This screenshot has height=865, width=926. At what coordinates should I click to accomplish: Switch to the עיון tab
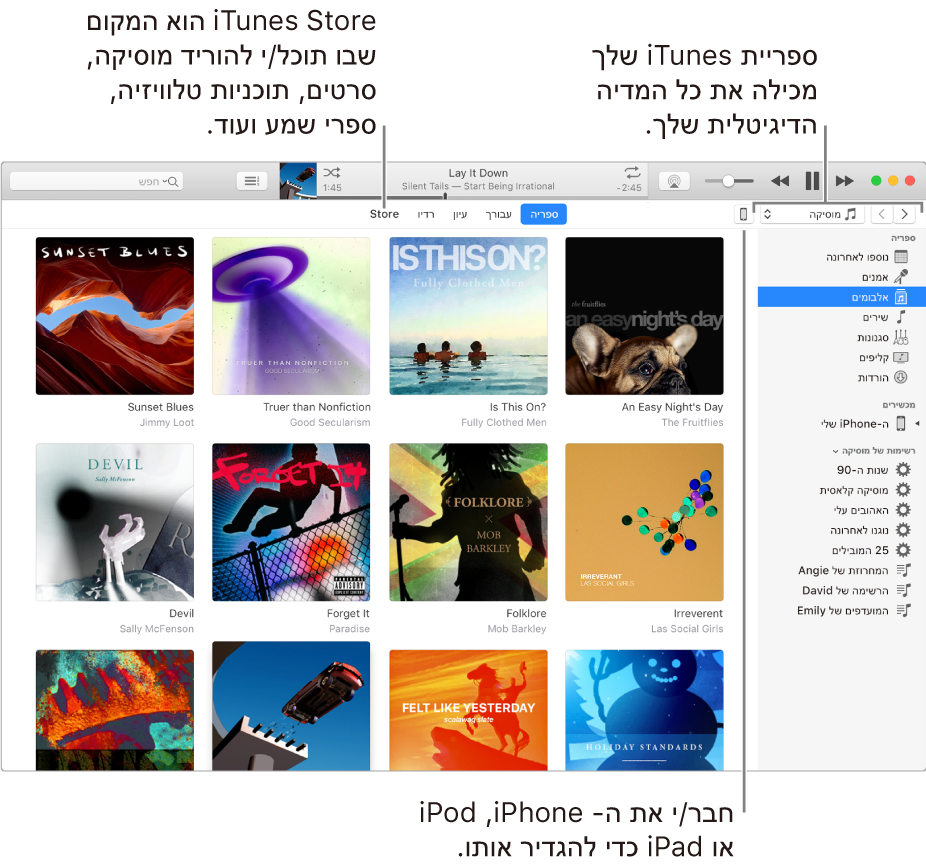(460, 214)
